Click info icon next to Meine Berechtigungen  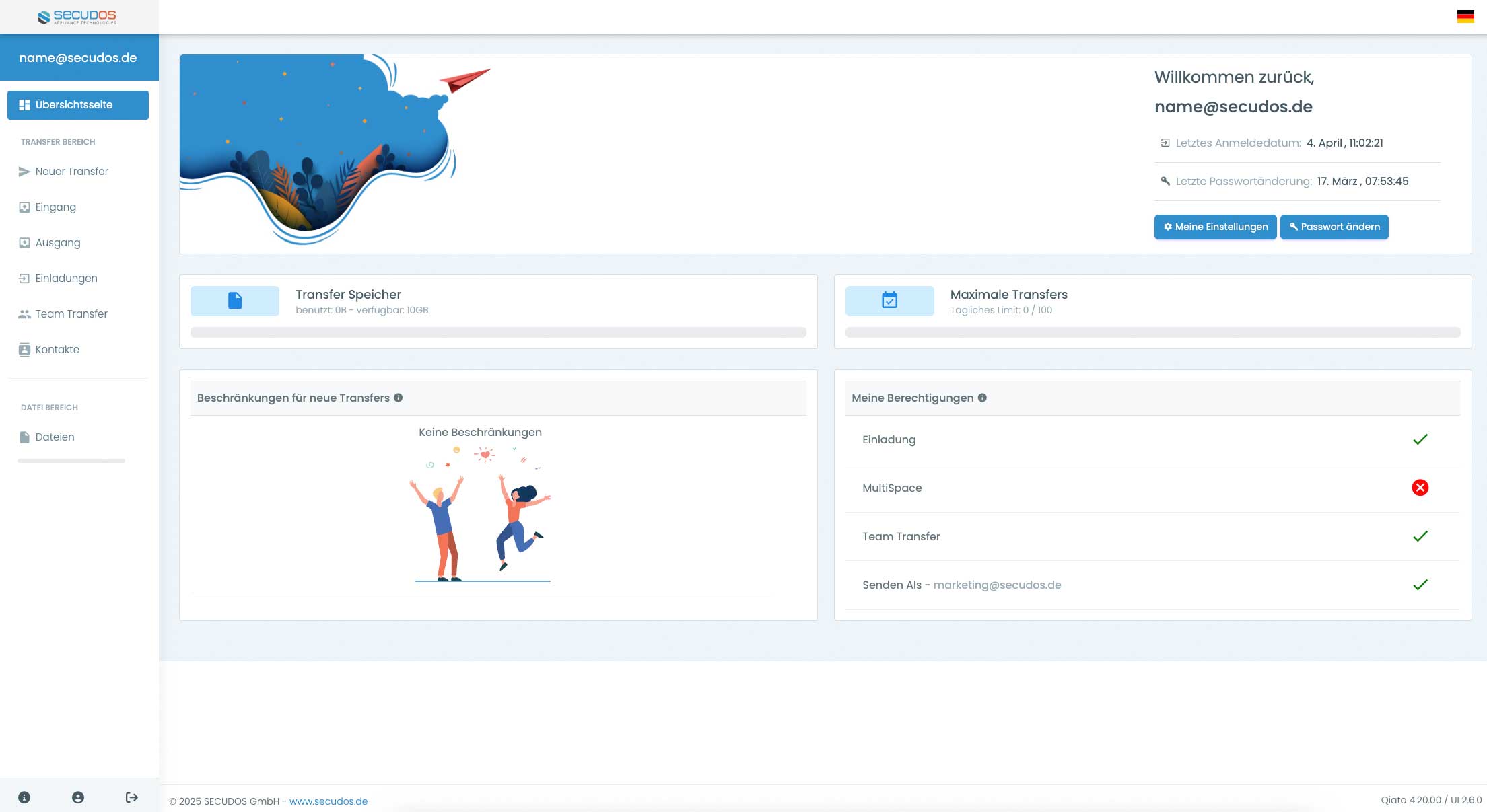point(982,398)
